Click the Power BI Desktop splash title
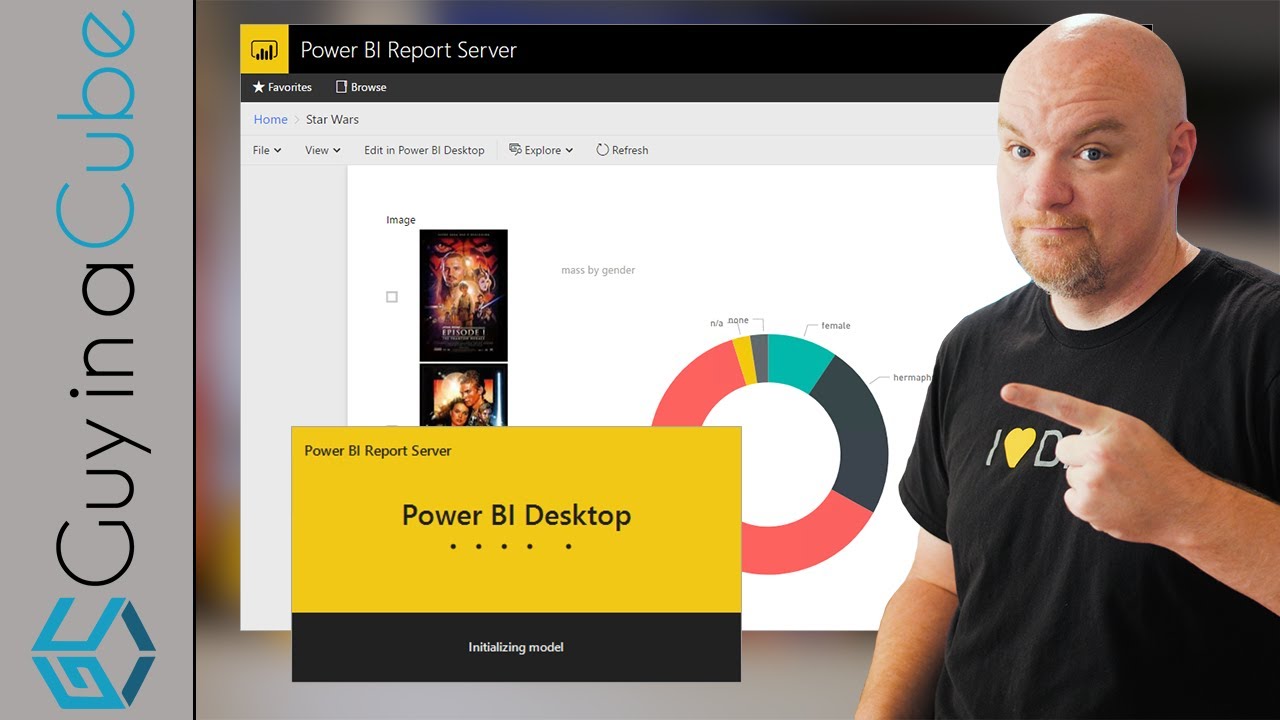The width and height of the screenshot is (1280, 720). tap(516, 516)
